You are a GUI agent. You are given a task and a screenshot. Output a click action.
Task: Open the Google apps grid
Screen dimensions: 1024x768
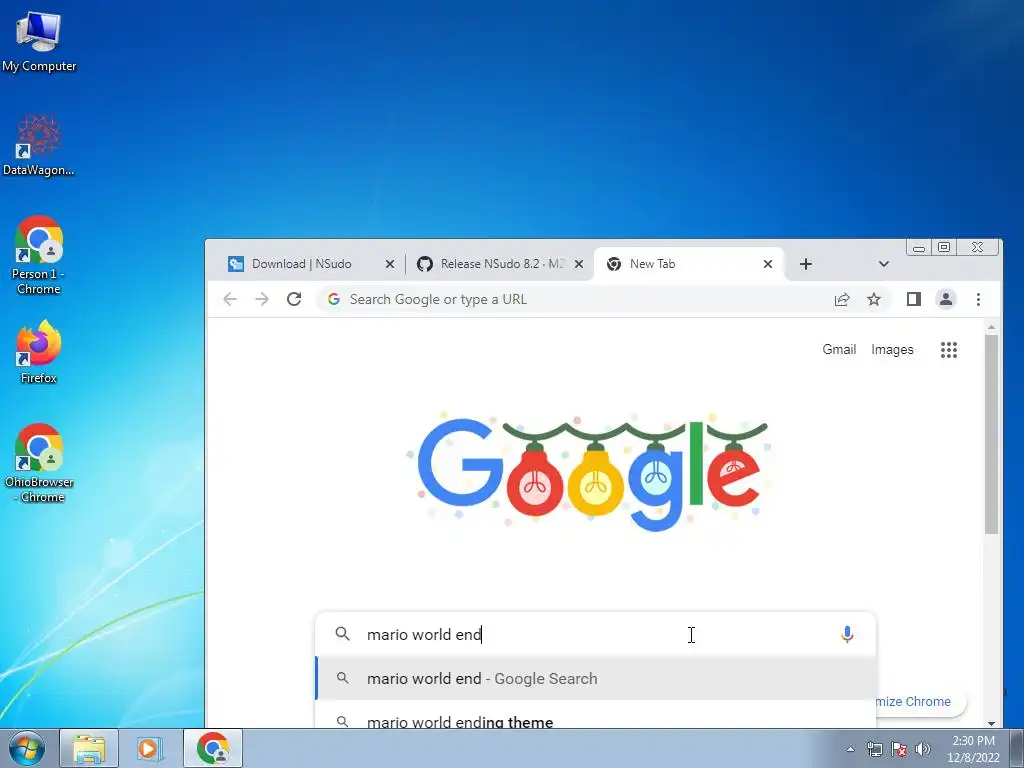point(949,350)
